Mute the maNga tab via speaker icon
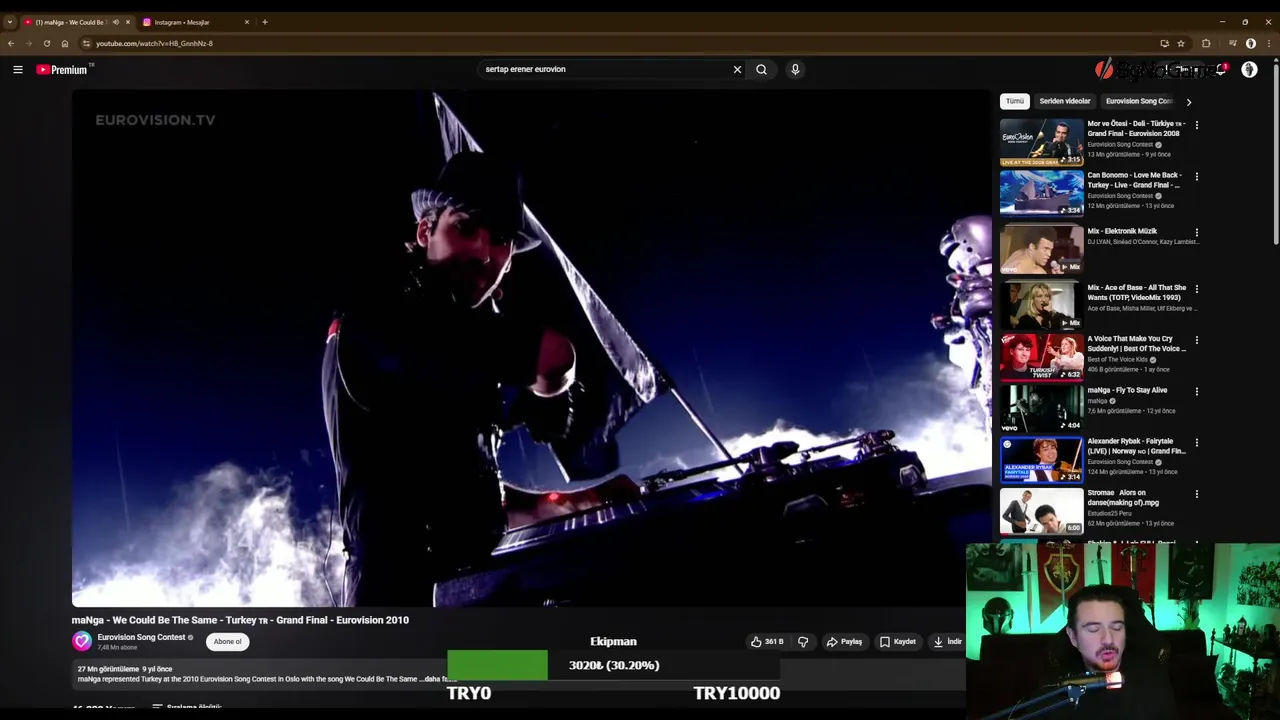Image resolution: width=1280 pixels, height=720 pixels. click(x=116, y=22)
